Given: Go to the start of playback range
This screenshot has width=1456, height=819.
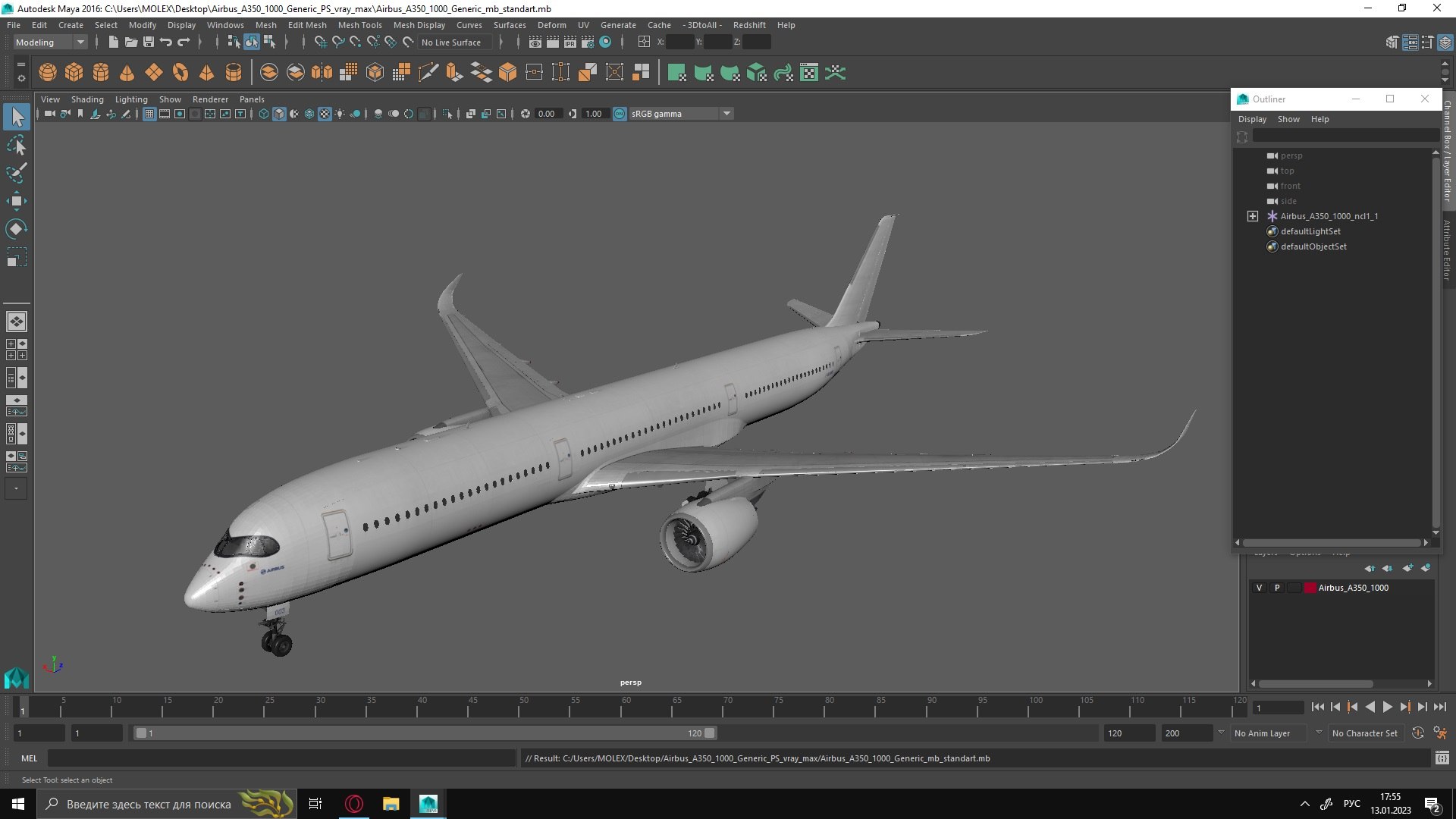Looking at the screenshot, I should point(1318,708).
